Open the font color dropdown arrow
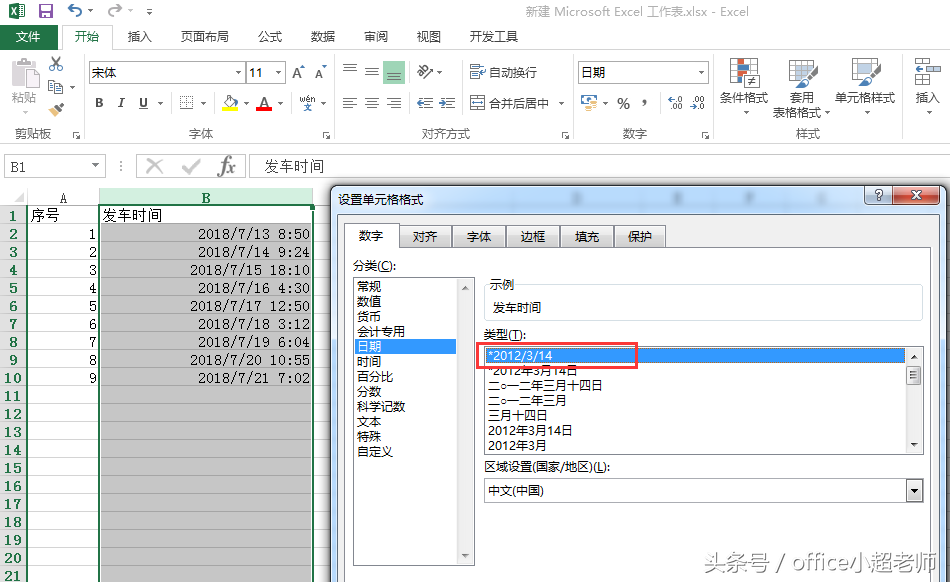The width and height of the screenshot is (950, 582). (281, 104)
